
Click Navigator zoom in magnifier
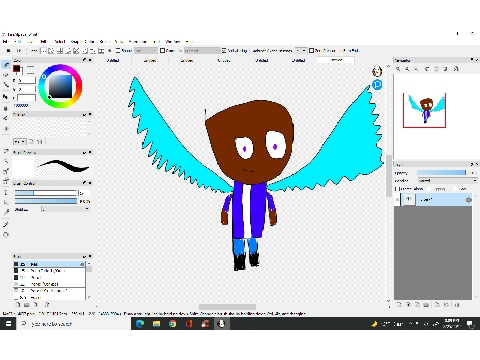point(398,69)
